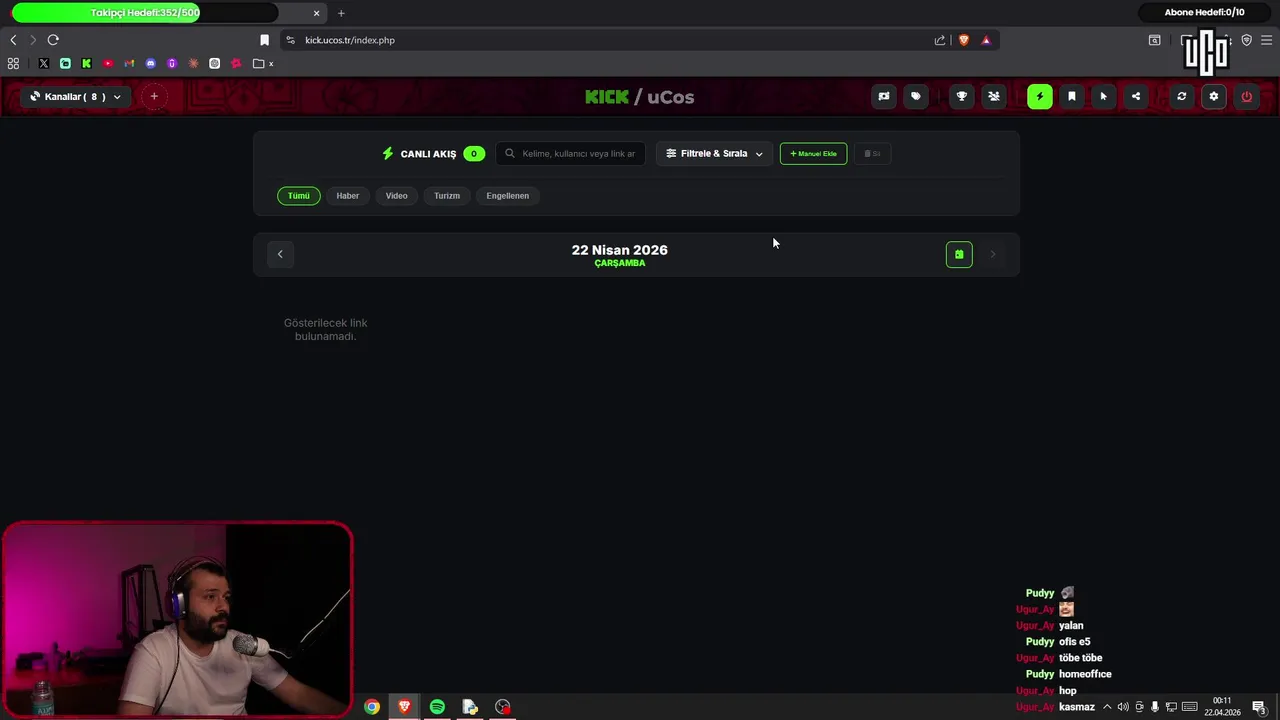The image size is (1280, 720).
Task: Click the share icon in uCos toolbar
Action: pyautogui.click(x=1136, y=97)
